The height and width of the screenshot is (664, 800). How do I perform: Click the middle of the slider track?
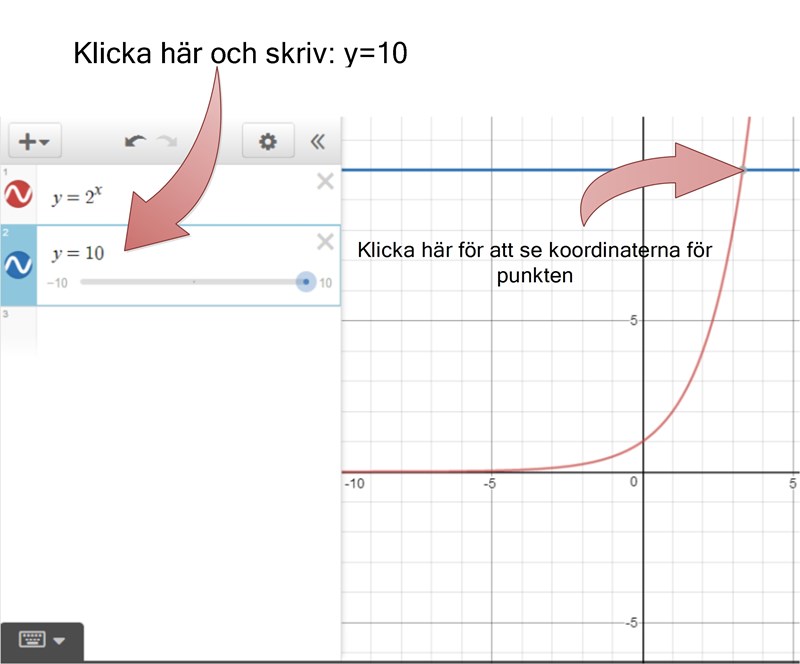tap(193, 283)
